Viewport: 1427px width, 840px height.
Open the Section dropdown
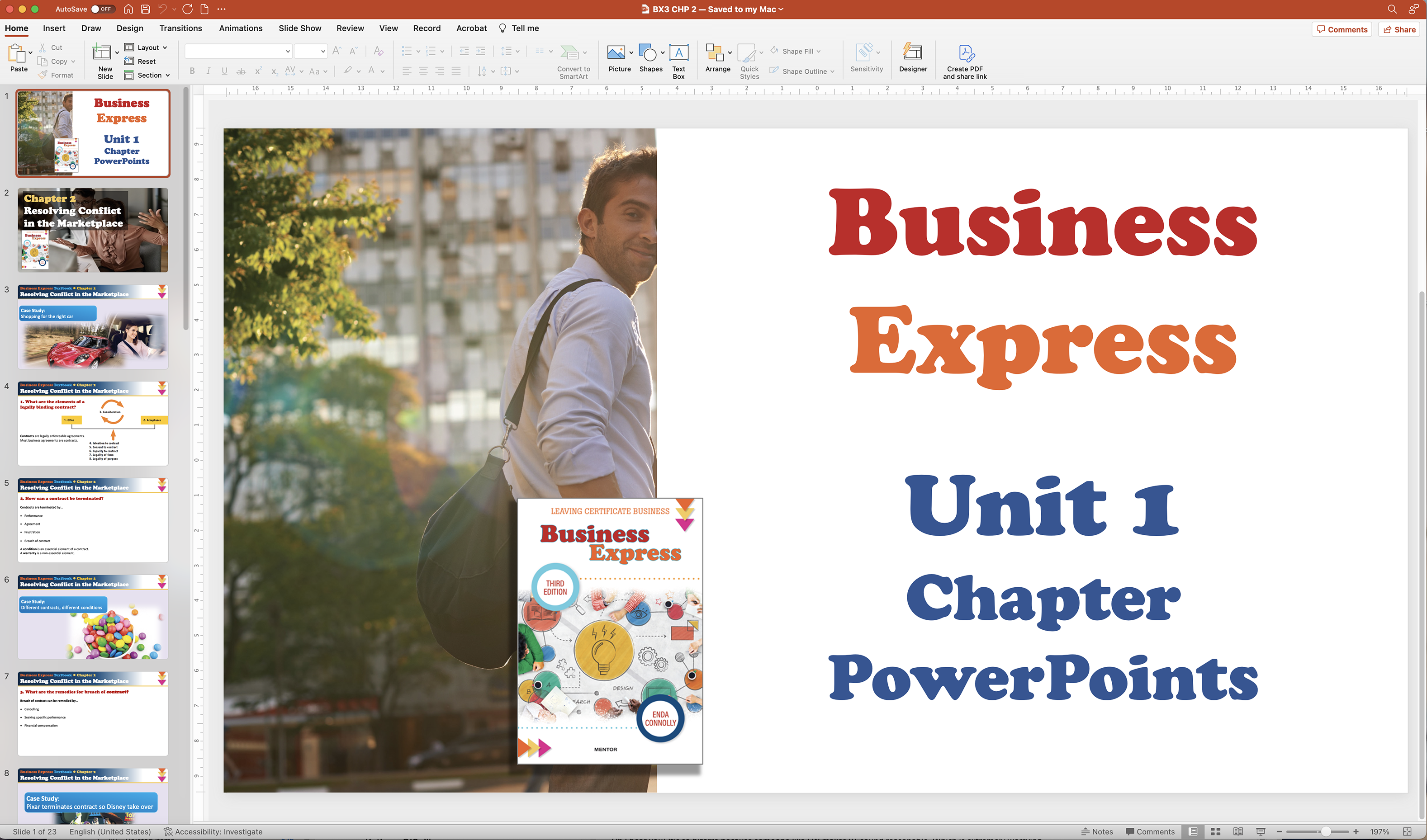click(x=147, y=76)
